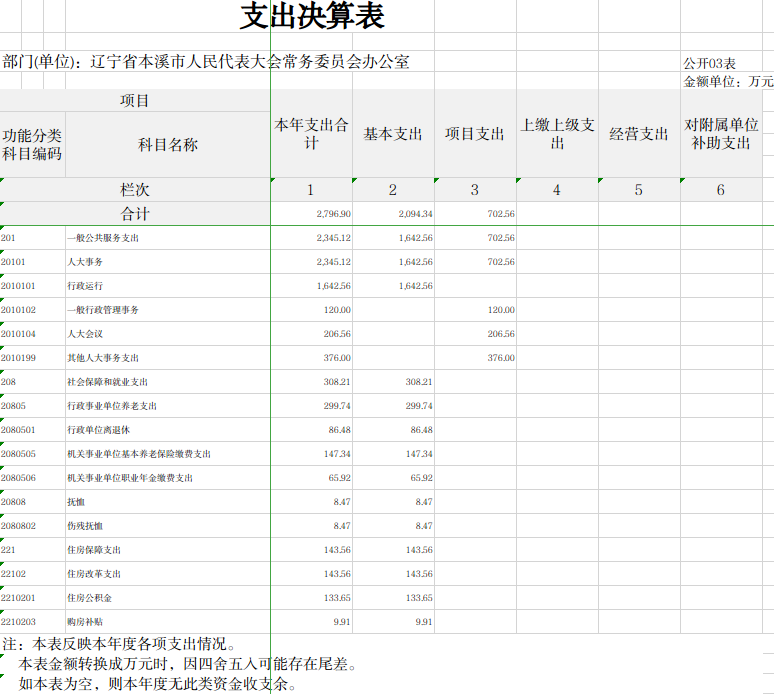
Task: Select column number 6 in the 栏次 row
Action: click(721, 190)
